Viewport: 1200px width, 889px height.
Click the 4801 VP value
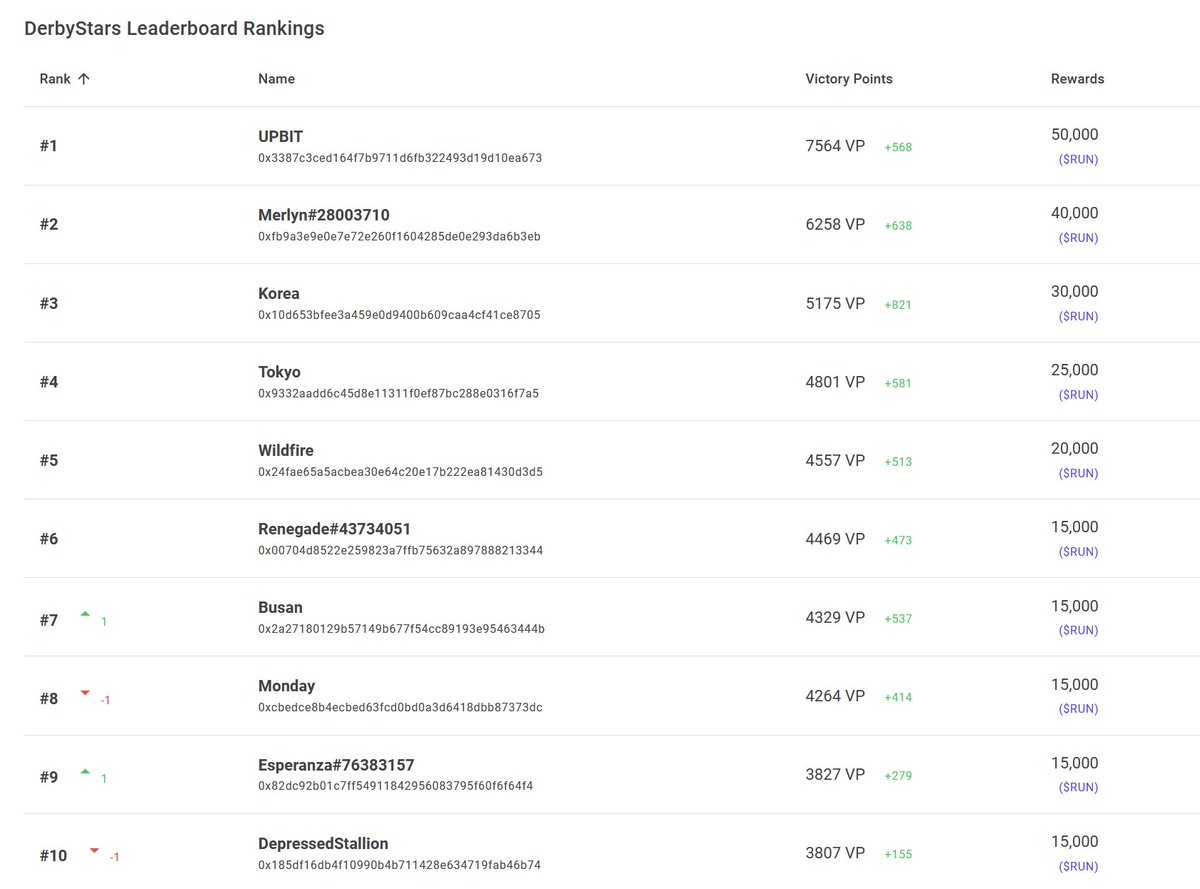click(x=835, y=382)
